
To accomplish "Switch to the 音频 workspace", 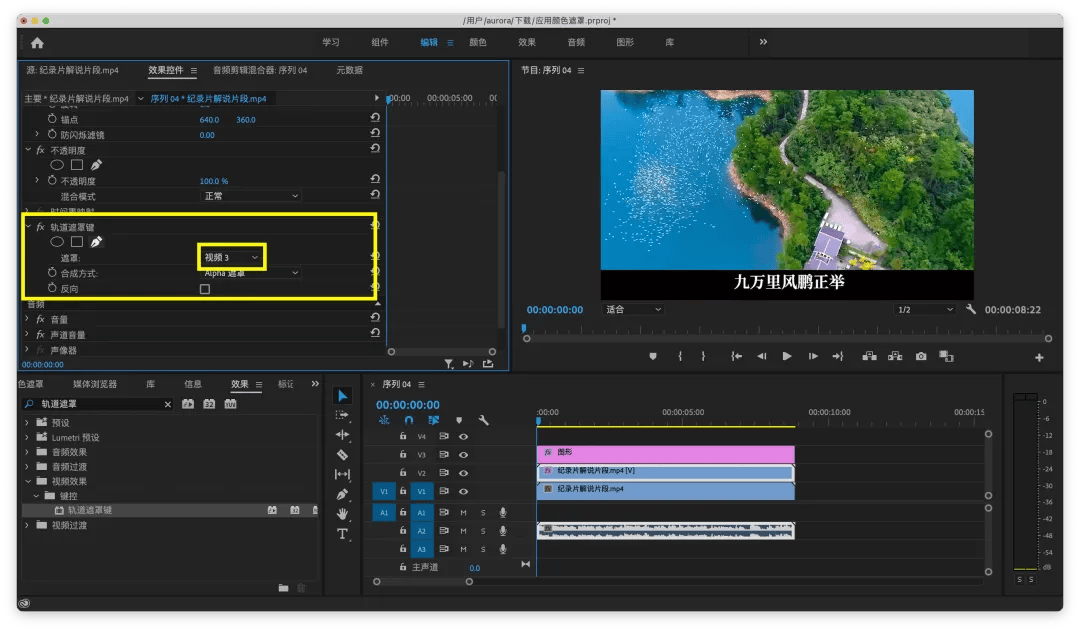I will pos(577,43).
